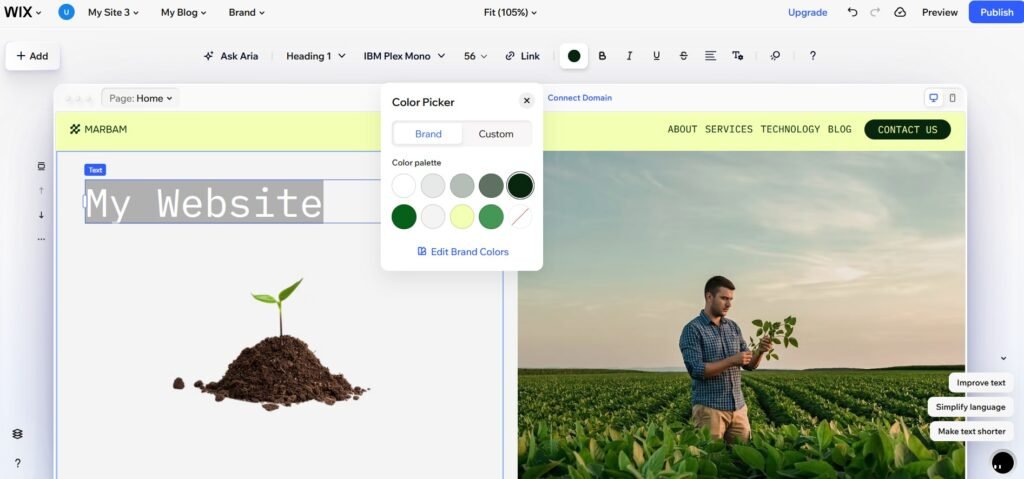Select the darkest green selected swatch

tap(520, 186)
